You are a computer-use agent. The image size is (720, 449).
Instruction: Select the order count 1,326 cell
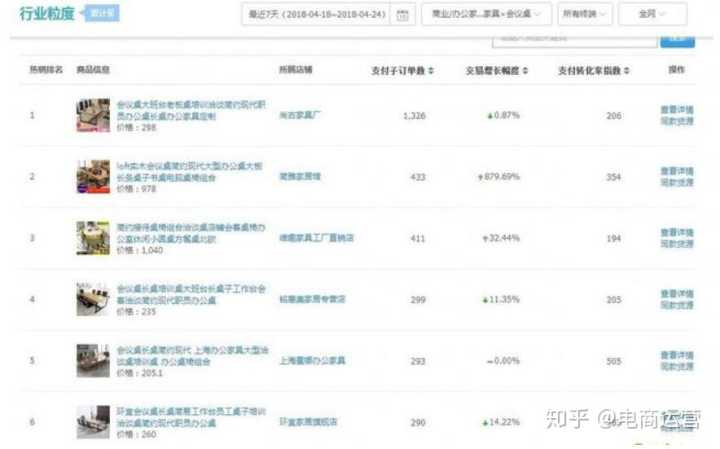click(x=414, y=116)
